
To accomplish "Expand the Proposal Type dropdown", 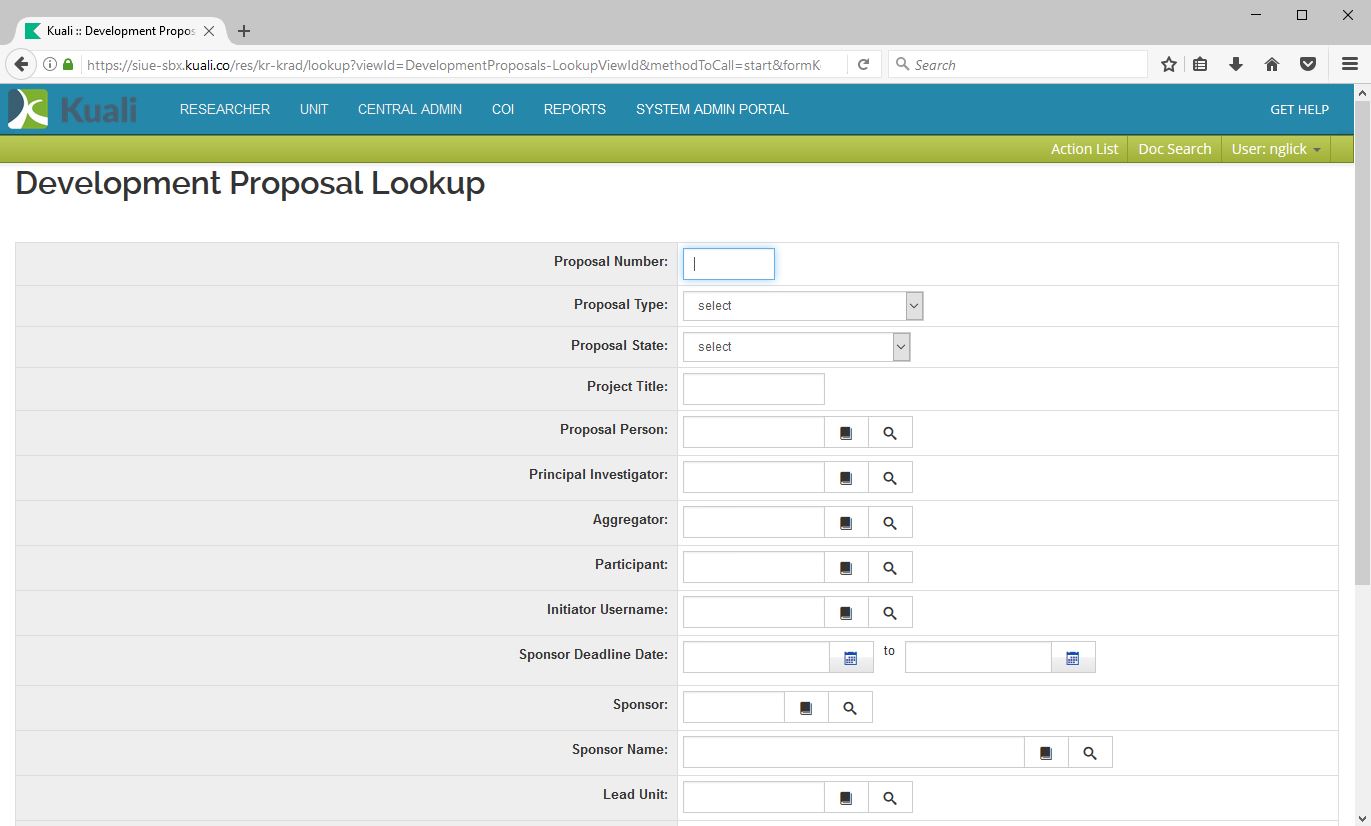I will pyautogui.click(x=803, y=306).
